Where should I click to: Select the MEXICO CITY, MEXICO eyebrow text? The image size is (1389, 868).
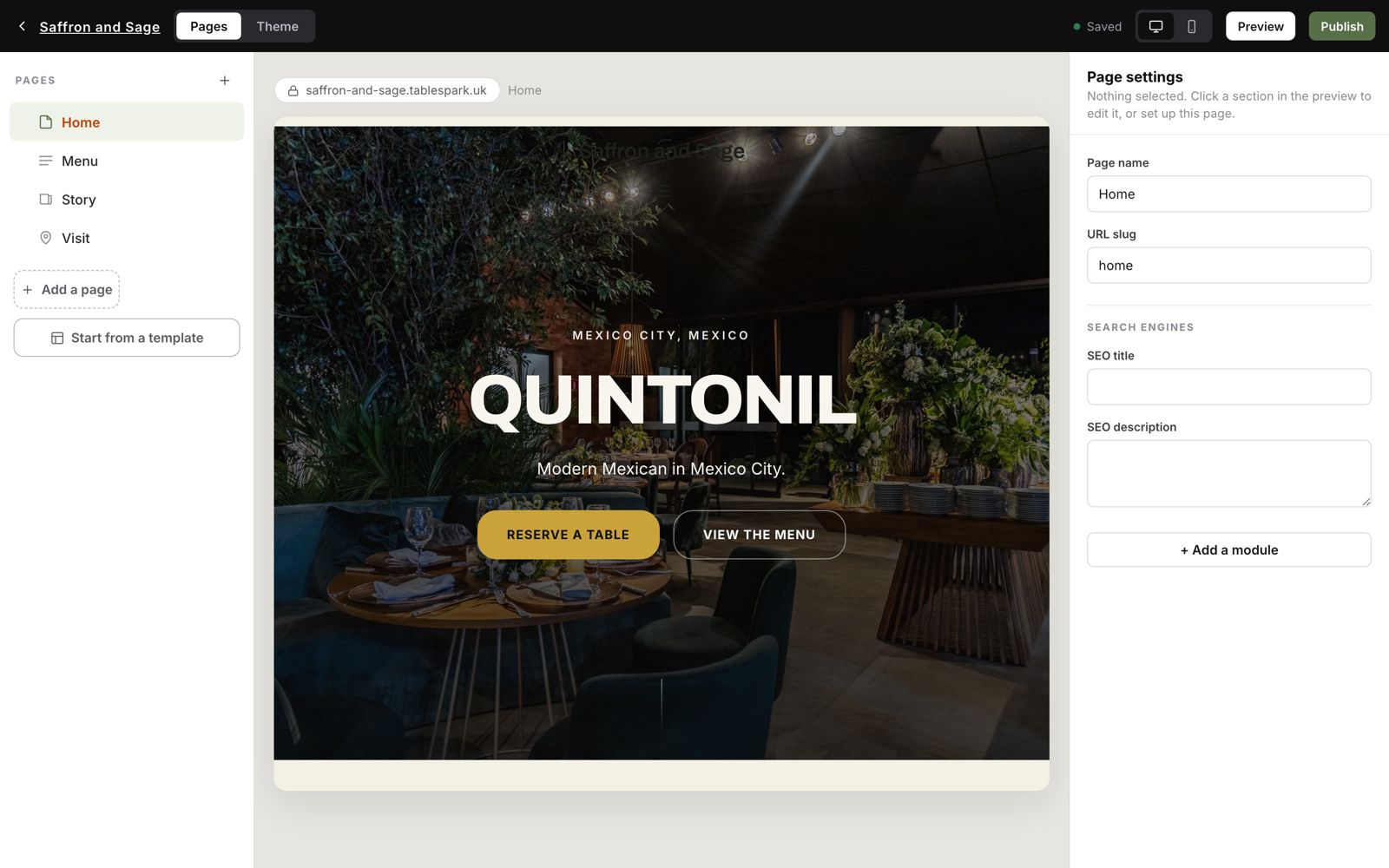tap(661, 335)
